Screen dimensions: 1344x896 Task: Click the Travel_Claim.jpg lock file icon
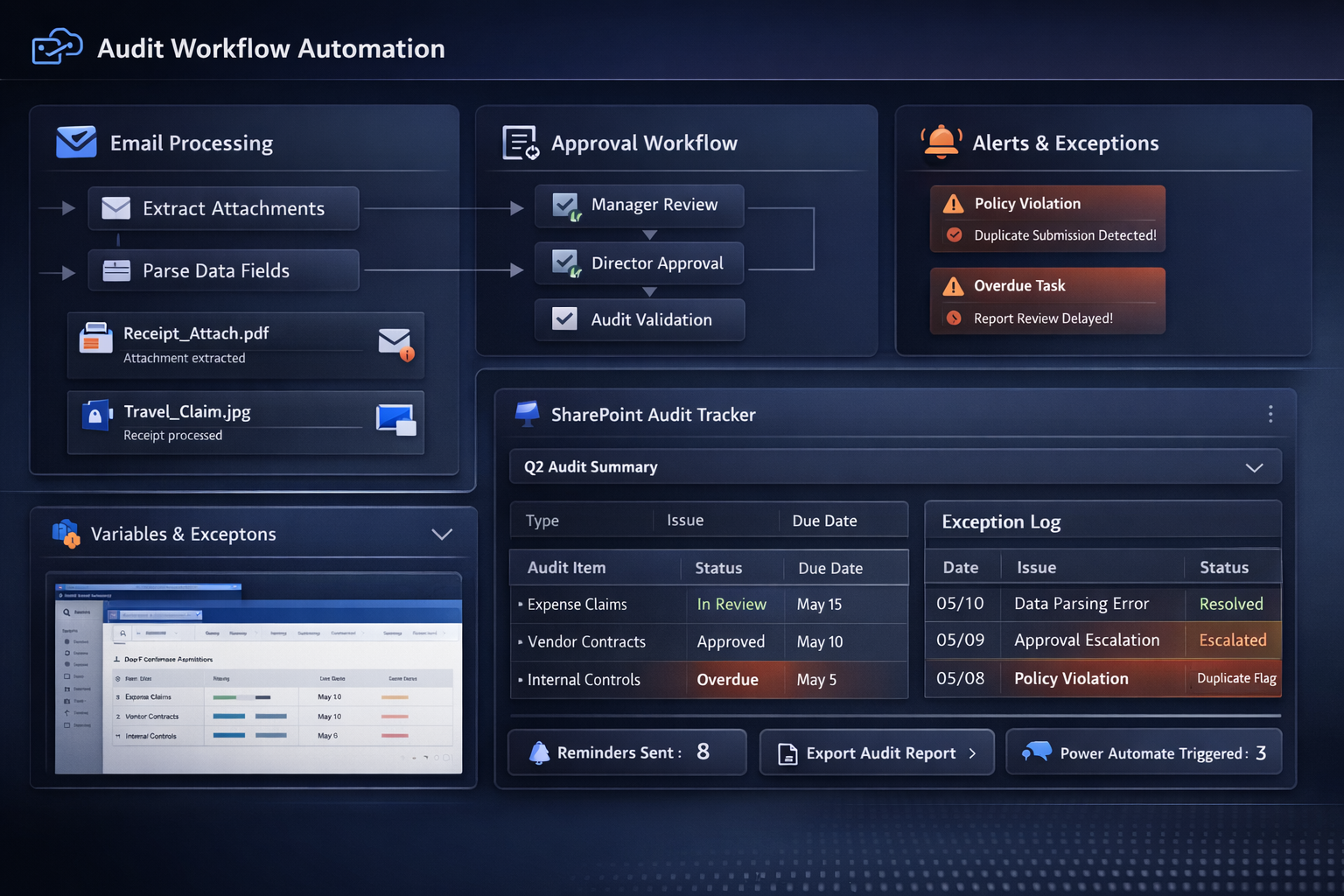pos(96,415)
